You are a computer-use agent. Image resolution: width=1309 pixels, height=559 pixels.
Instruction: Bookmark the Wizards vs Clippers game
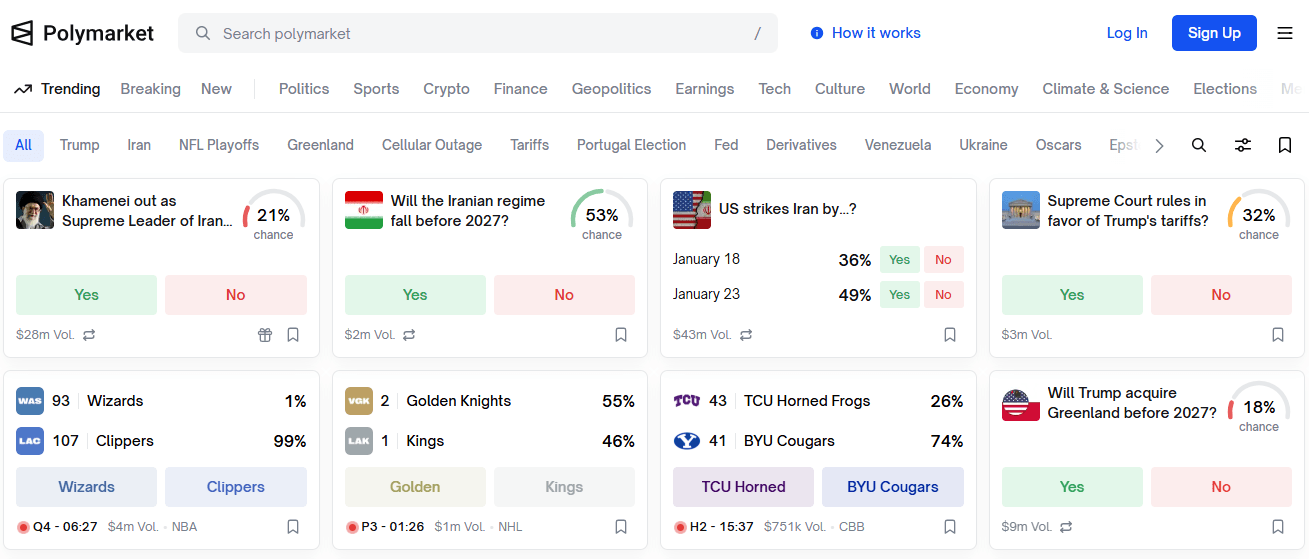click(293, 527)
